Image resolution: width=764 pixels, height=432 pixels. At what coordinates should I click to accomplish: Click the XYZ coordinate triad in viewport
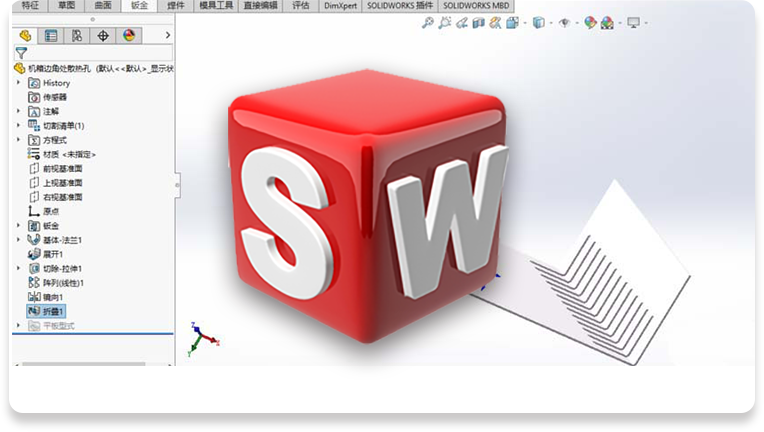tap(202, 338)
